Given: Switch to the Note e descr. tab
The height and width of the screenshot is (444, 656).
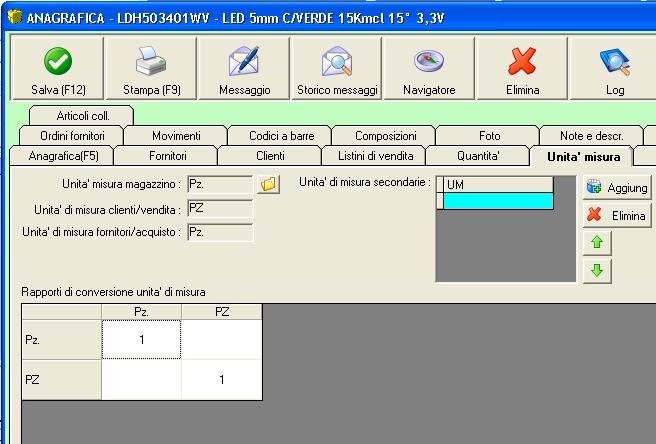Looking at the screenshot, I should [x=592, y=136].
